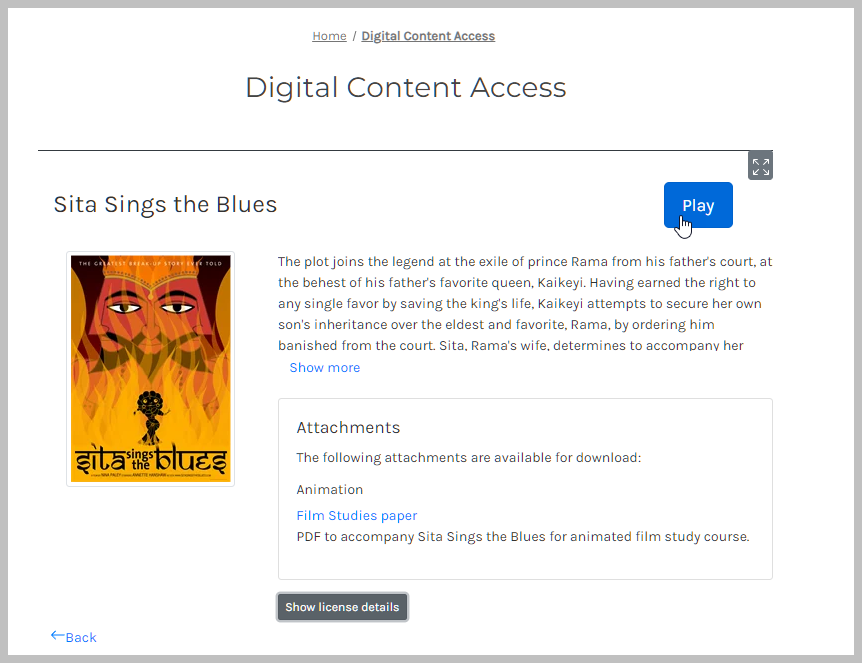The width and height of the screenshot is (862, 663).
Task: Click the fullscreen expand icon
Action: click(760, 166)
